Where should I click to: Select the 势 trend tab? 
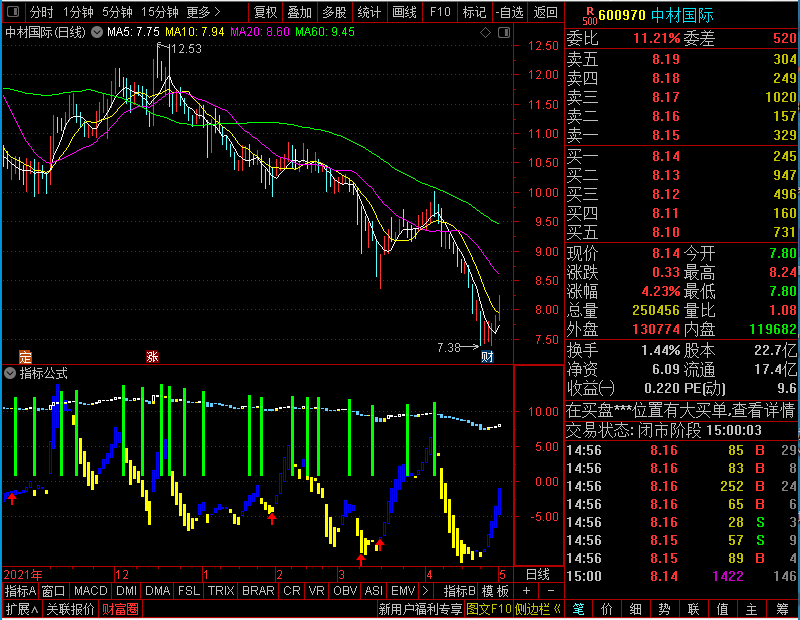point(664,609)
